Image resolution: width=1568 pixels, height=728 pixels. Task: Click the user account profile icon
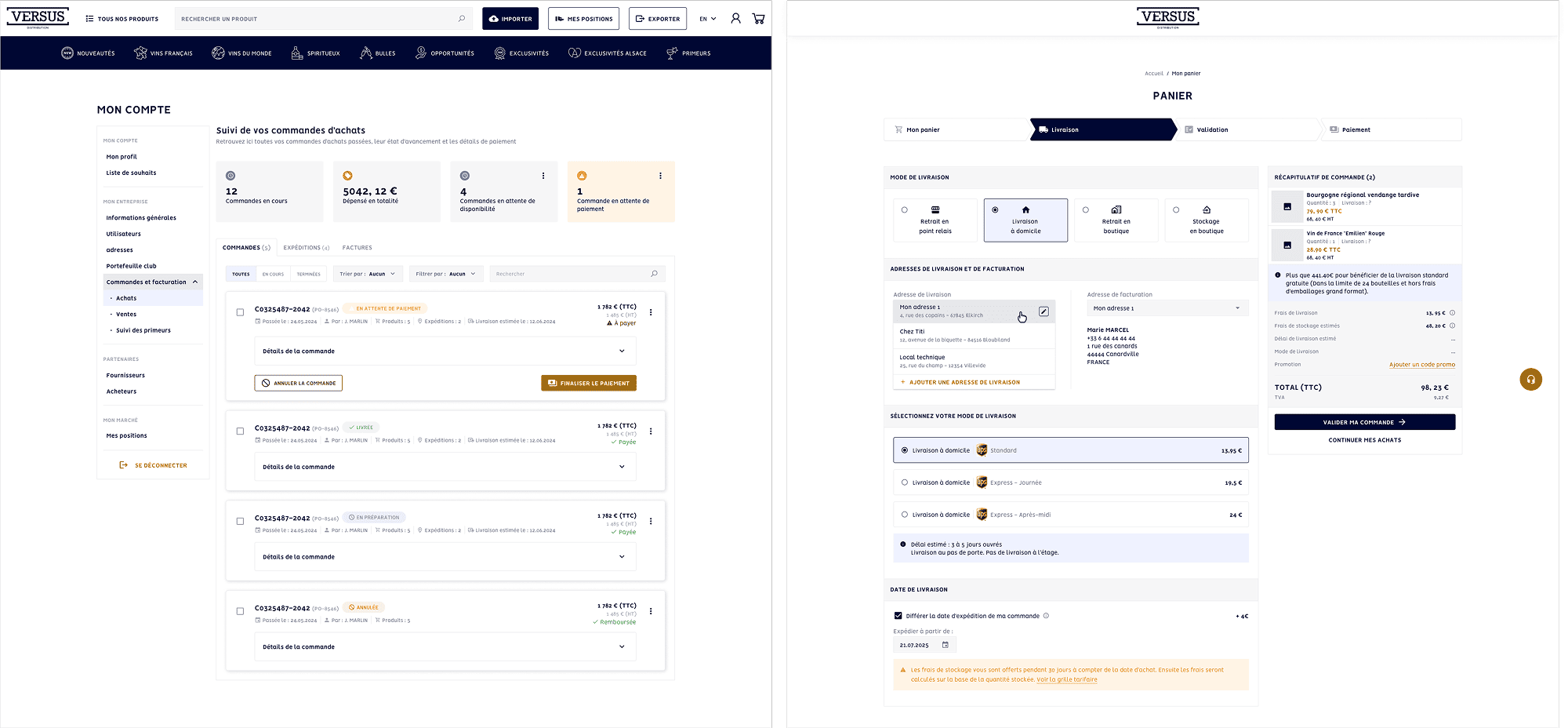click(735, 19)
